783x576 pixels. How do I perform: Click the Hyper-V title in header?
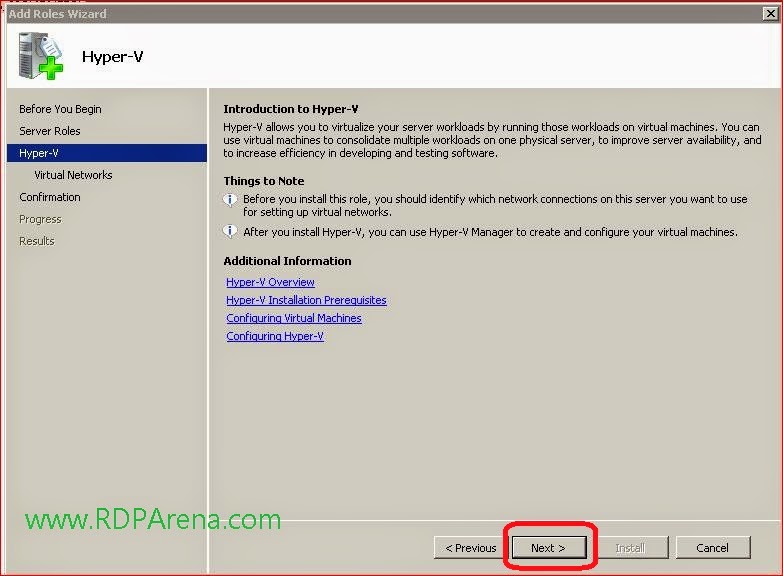click(x=112, y=57)
